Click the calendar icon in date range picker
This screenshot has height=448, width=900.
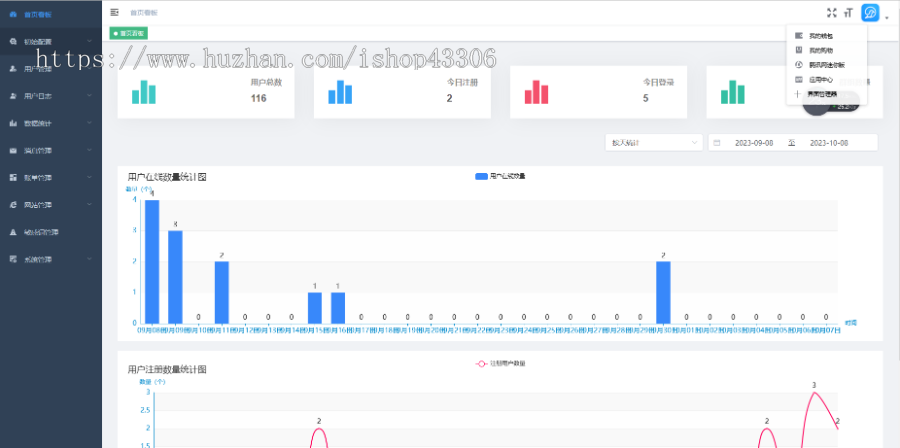pos(716,143)
